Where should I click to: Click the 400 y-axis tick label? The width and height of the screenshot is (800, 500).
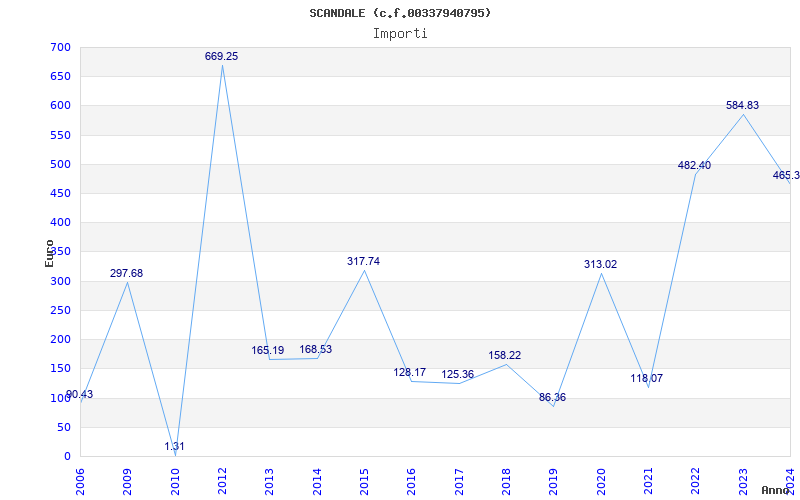click(x=61, y=223)
